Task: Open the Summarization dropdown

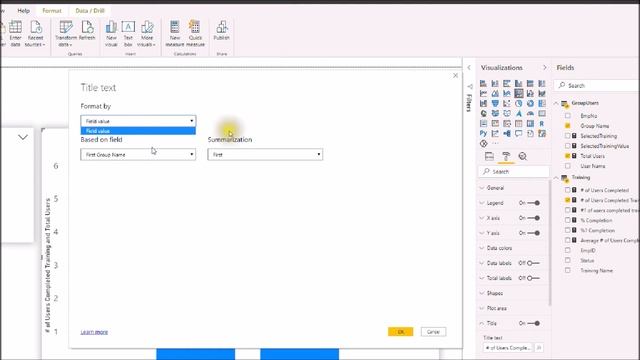Action: click(x=265, y=154)
